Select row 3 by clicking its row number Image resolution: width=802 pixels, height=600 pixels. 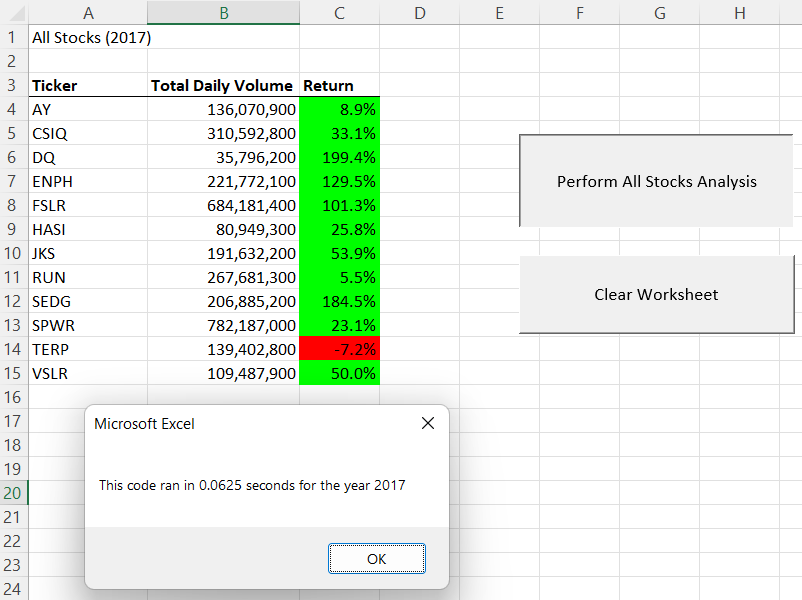12,85
